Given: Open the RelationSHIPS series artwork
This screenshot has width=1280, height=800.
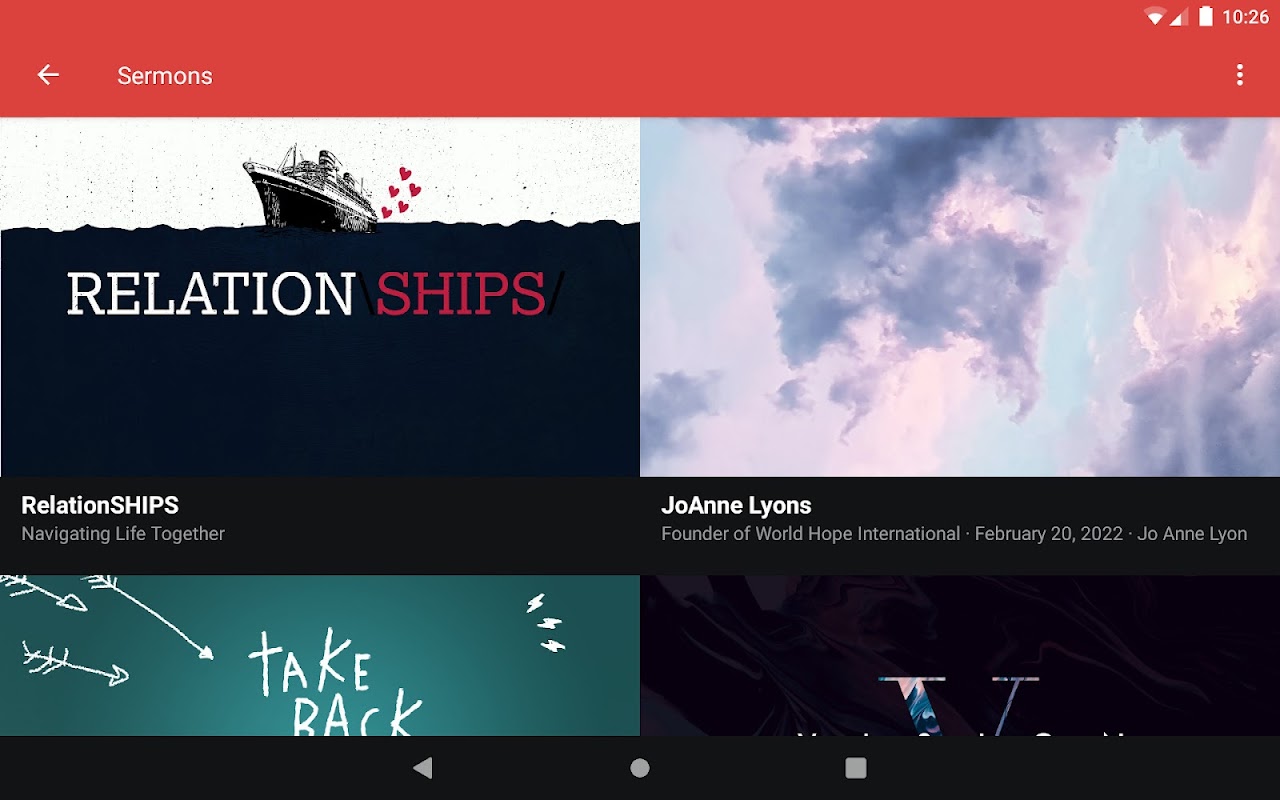Looking at the screenshot, I should (320, 297).
